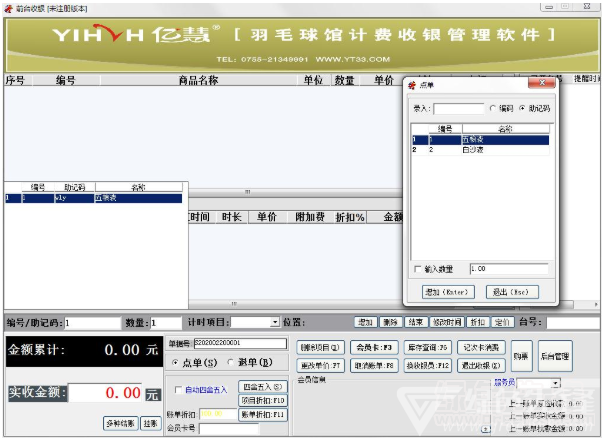This screenshot has width=604, height=440.
Task: Click the 折扣% column header
Action: pos(349,217)
